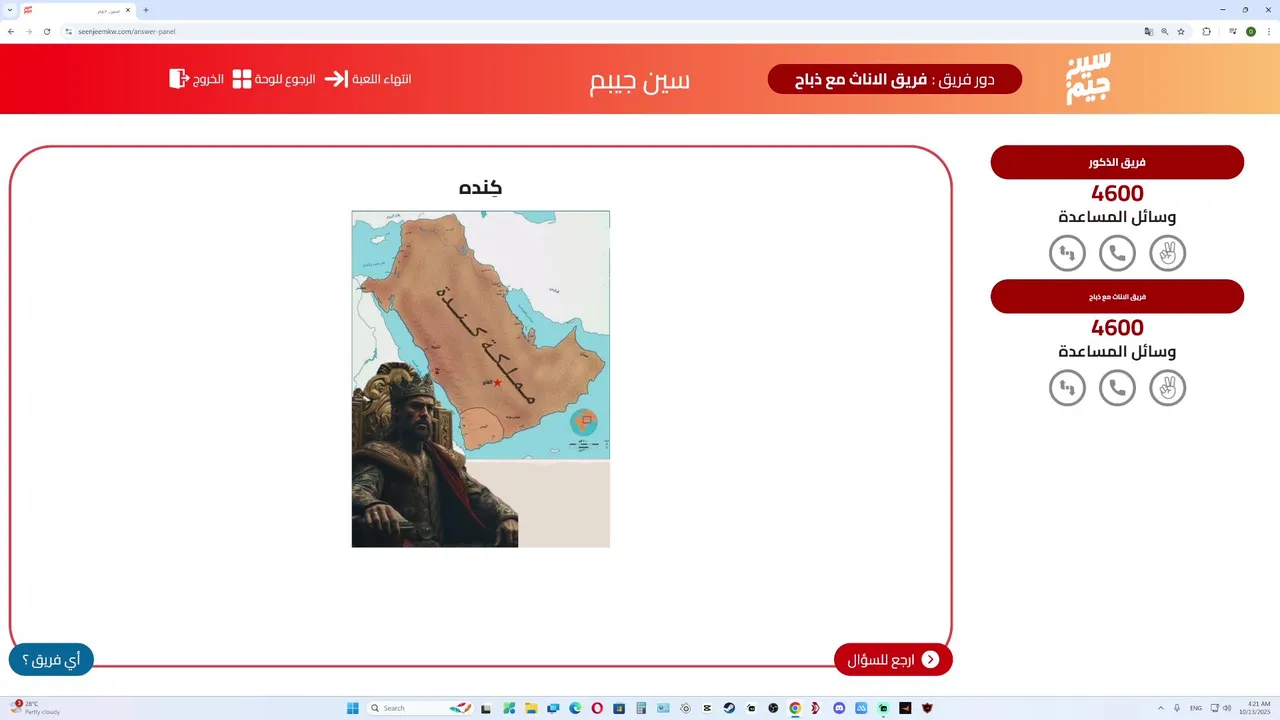Go back with the browser back arrow

coord(11,31)
